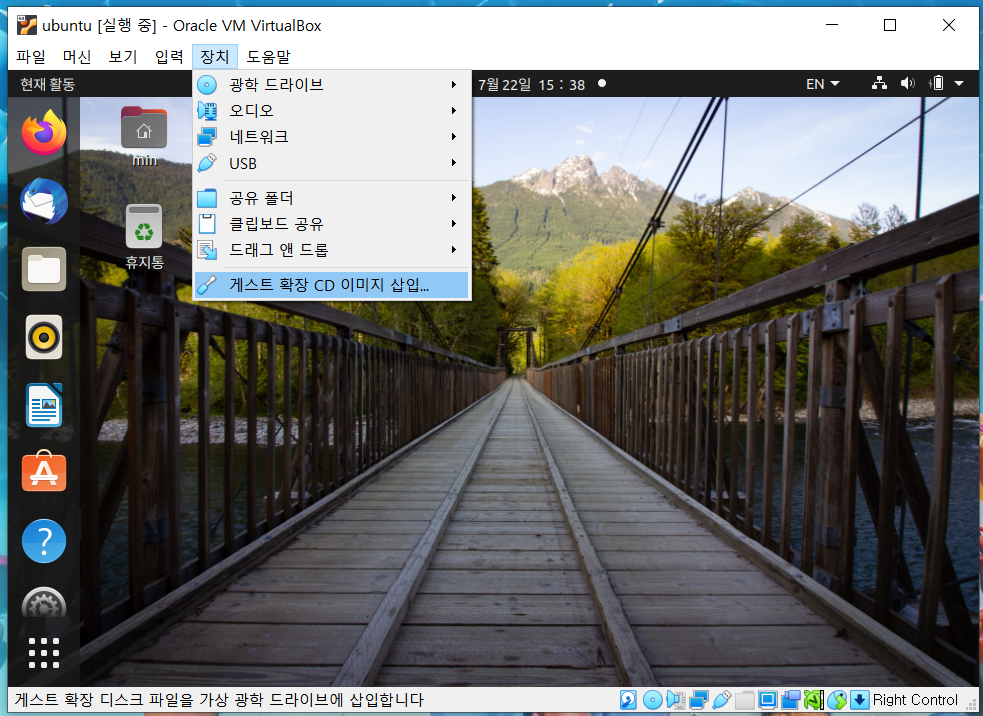Image resolution: width=983 pixels, height=716 pixels.
Task: Click the green CPU execution status icon
Action: coord(814,700)
